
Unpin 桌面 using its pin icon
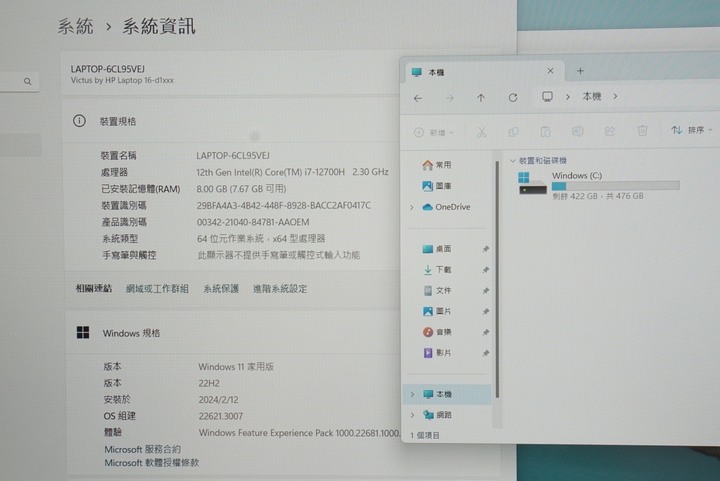coord(486,249)
